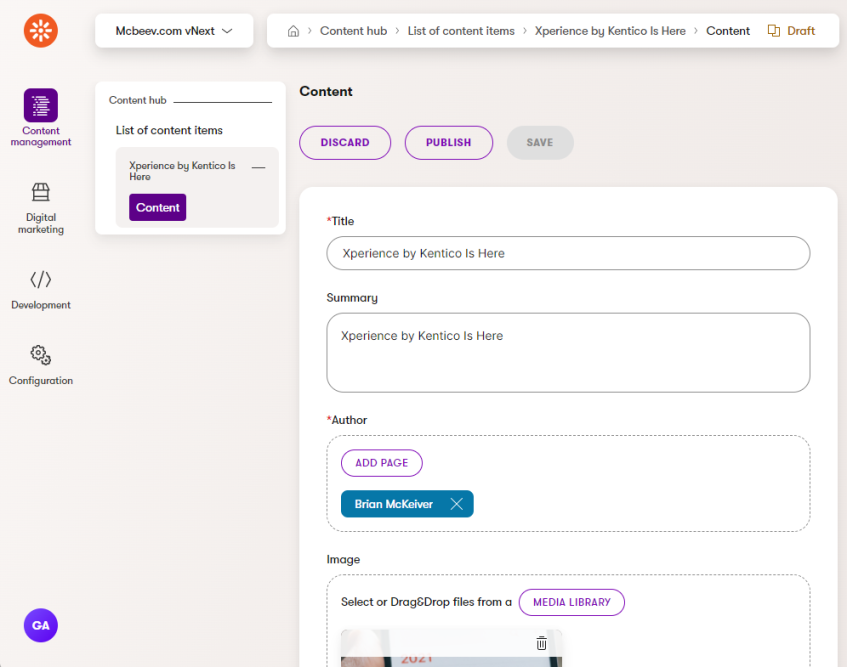Remove Brian McKeiver author tag
Image resolution: width=847 pixels, height=667 pixels.
pyautogui.click(x=456, y=504)
